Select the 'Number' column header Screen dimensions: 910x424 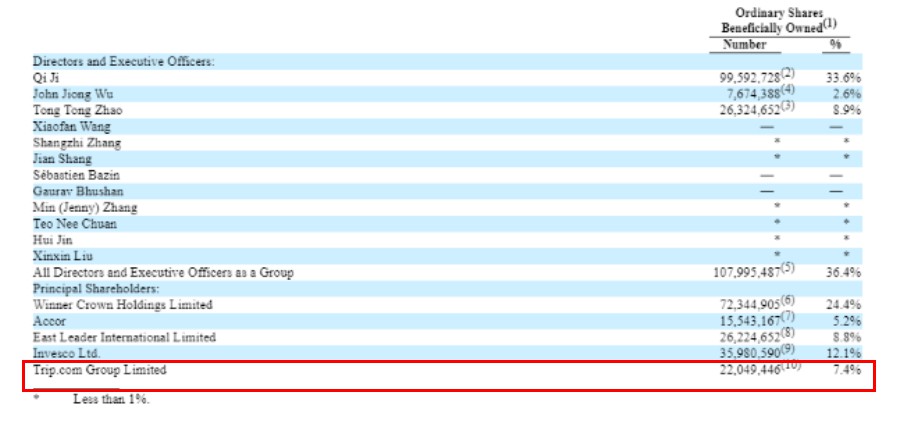[x=745, y=45]
